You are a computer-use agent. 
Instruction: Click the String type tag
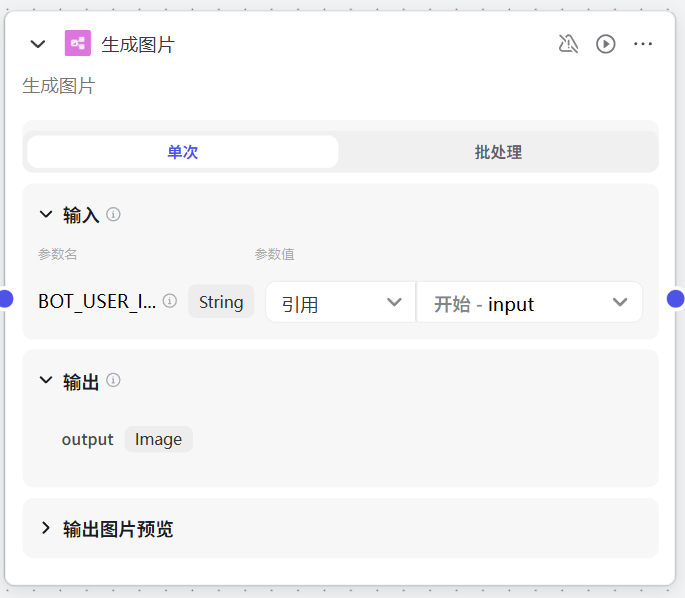coord(221,302)
